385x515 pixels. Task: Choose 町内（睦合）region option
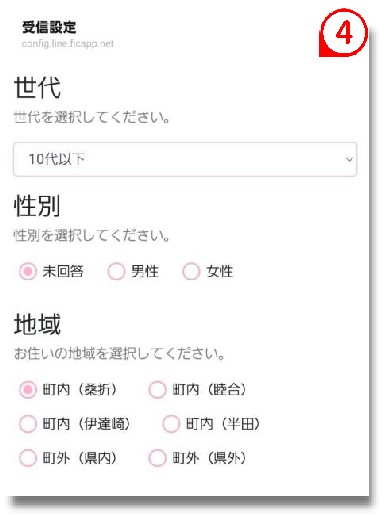157,389
